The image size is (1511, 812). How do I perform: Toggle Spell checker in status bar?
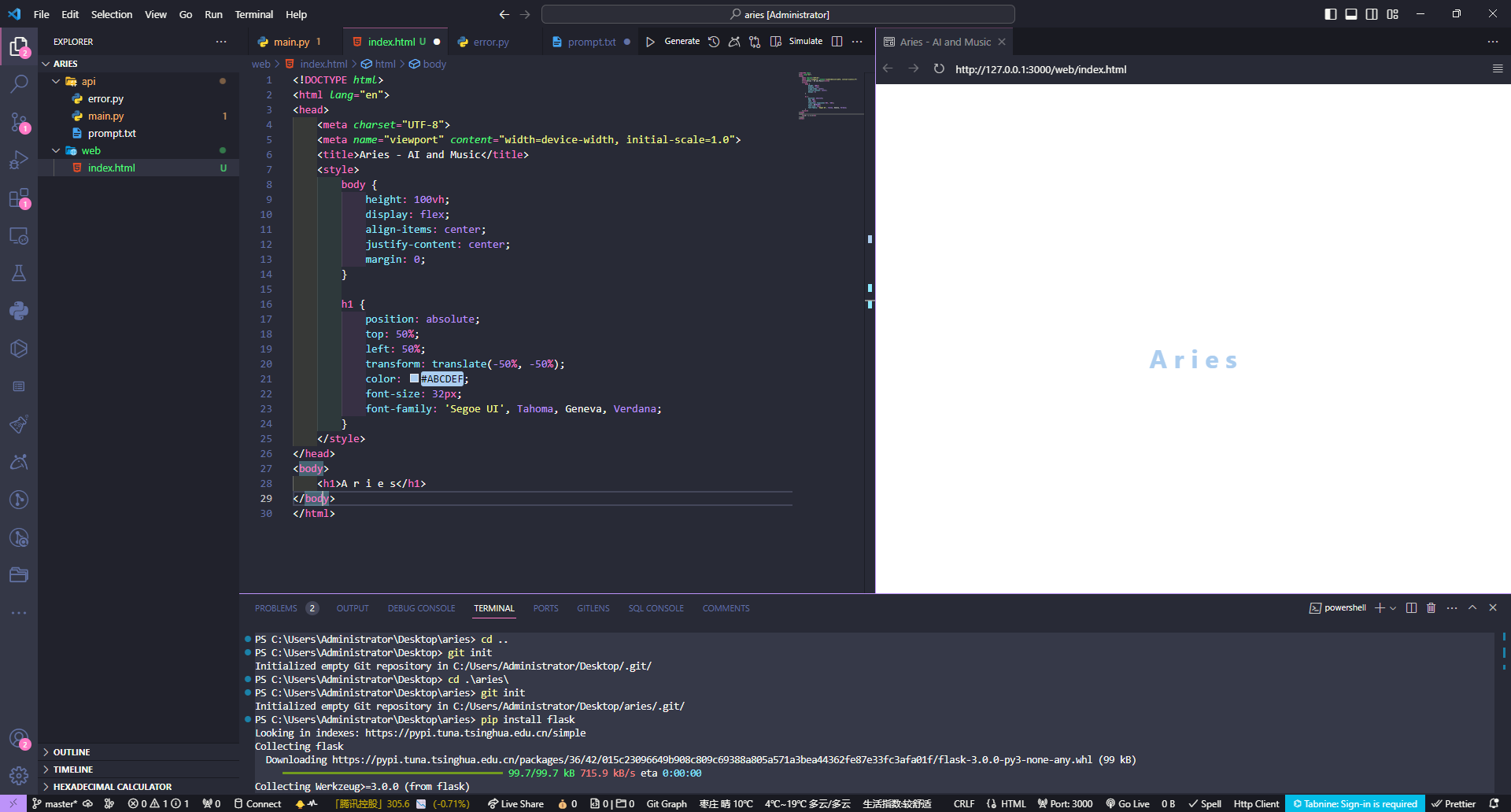coord(1205,804)
